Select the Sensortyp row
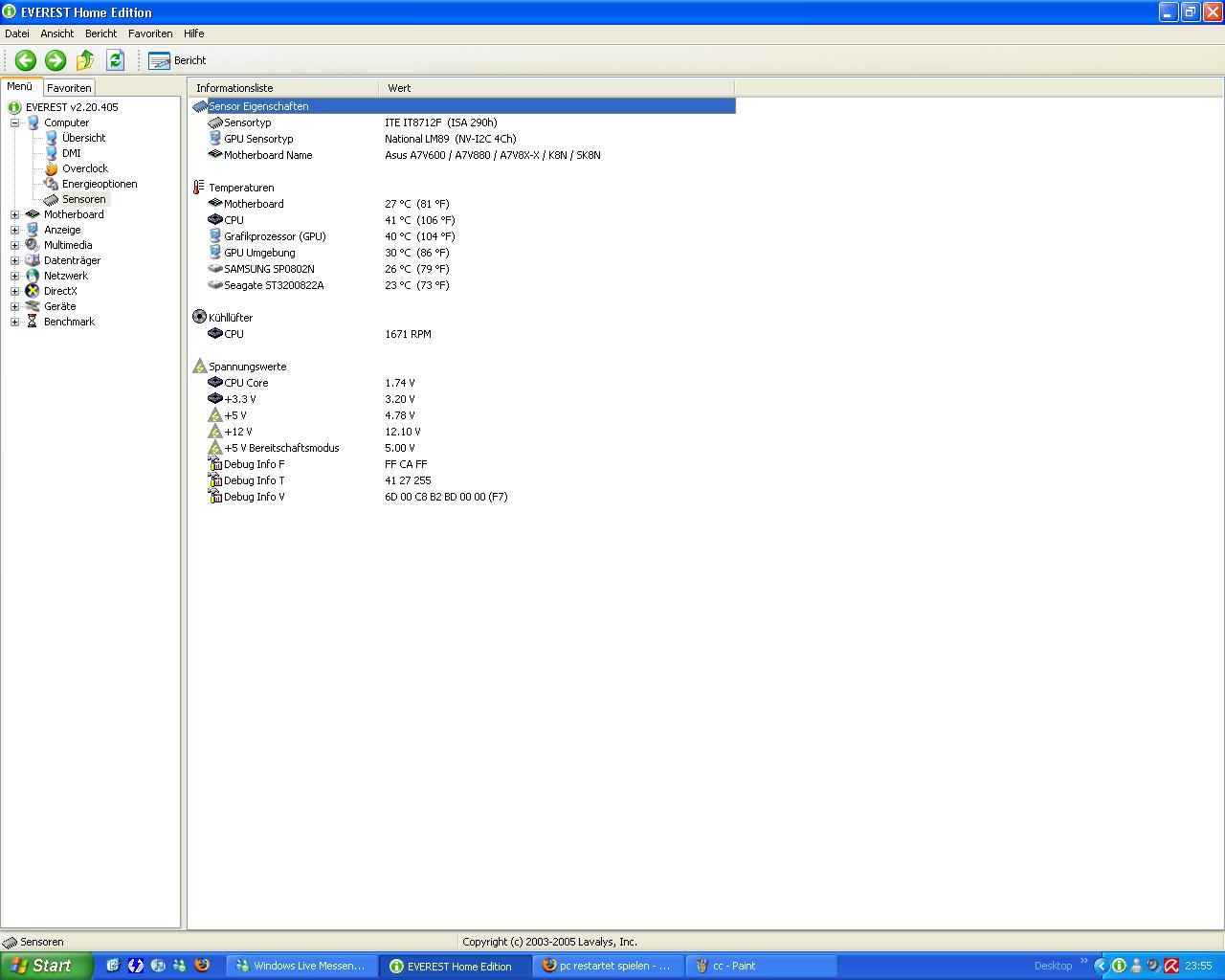The image size is (1225, 980). pos(463,122)
